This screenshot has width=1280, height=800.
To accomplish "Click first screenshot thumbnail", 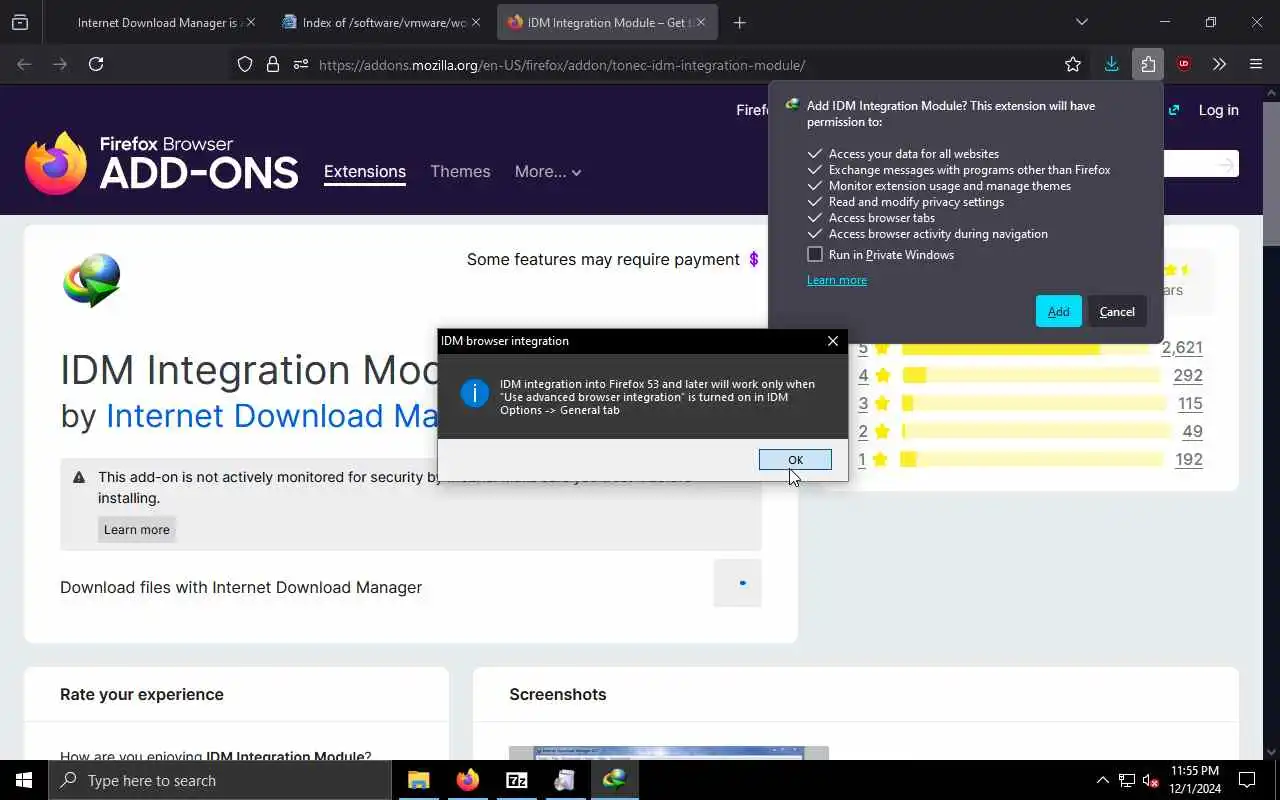I will pos(668,753).
